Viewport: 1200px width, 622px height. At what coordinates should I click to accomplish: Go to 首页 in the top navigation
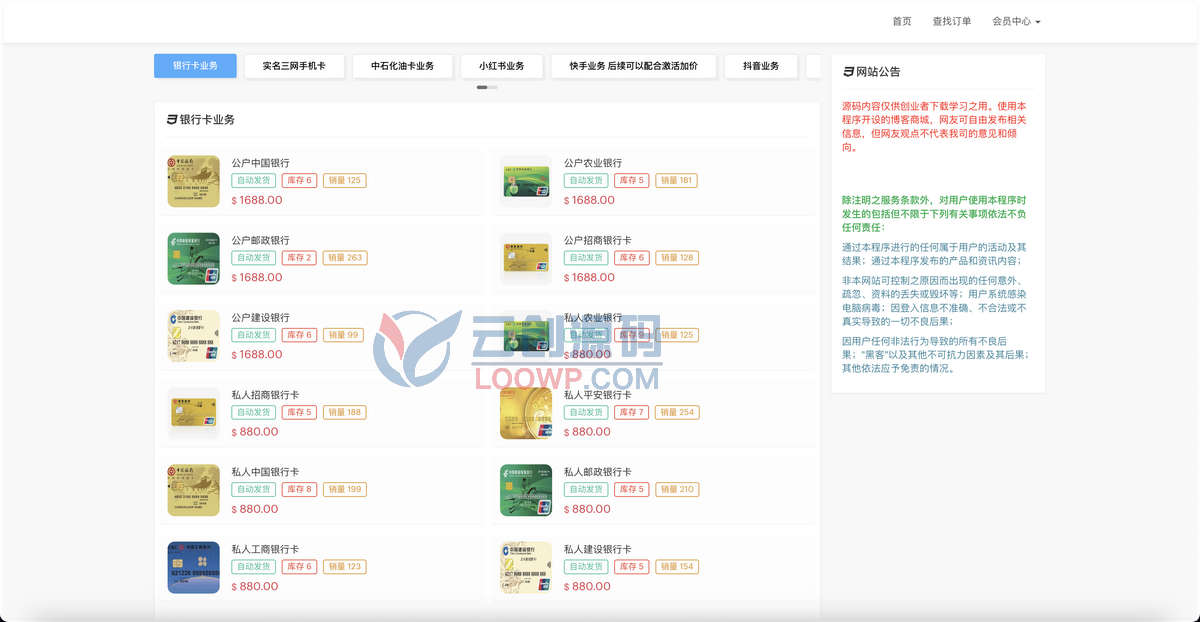(902, 21)
